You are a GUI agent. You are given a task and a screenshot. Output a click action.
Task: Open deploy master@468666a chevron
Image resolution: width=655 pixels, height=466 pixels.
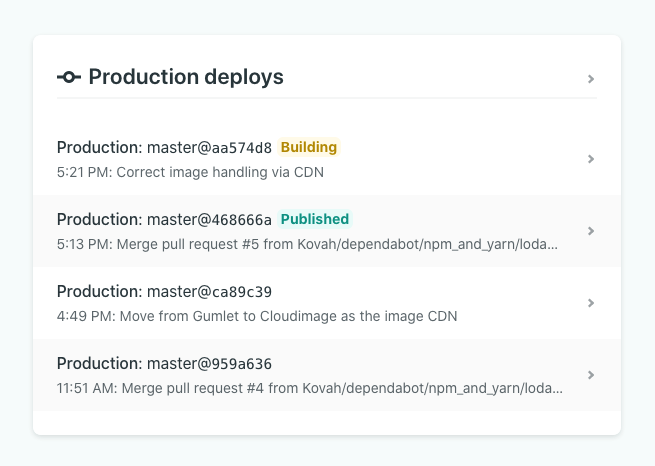coord(591,231)
